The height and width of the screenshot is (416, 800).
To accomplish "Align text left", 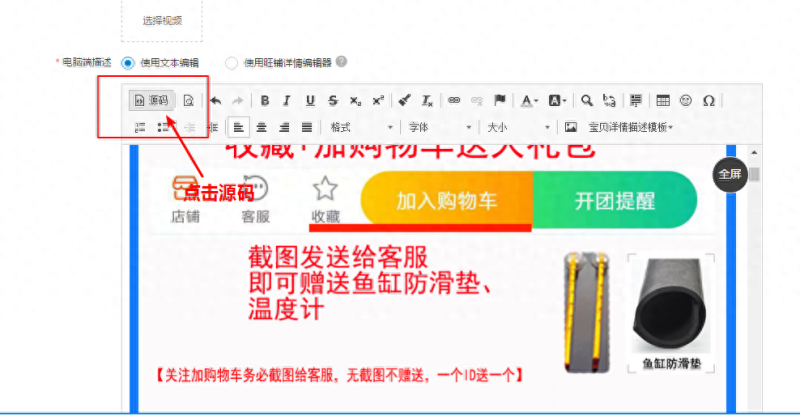I will [238, 128].
